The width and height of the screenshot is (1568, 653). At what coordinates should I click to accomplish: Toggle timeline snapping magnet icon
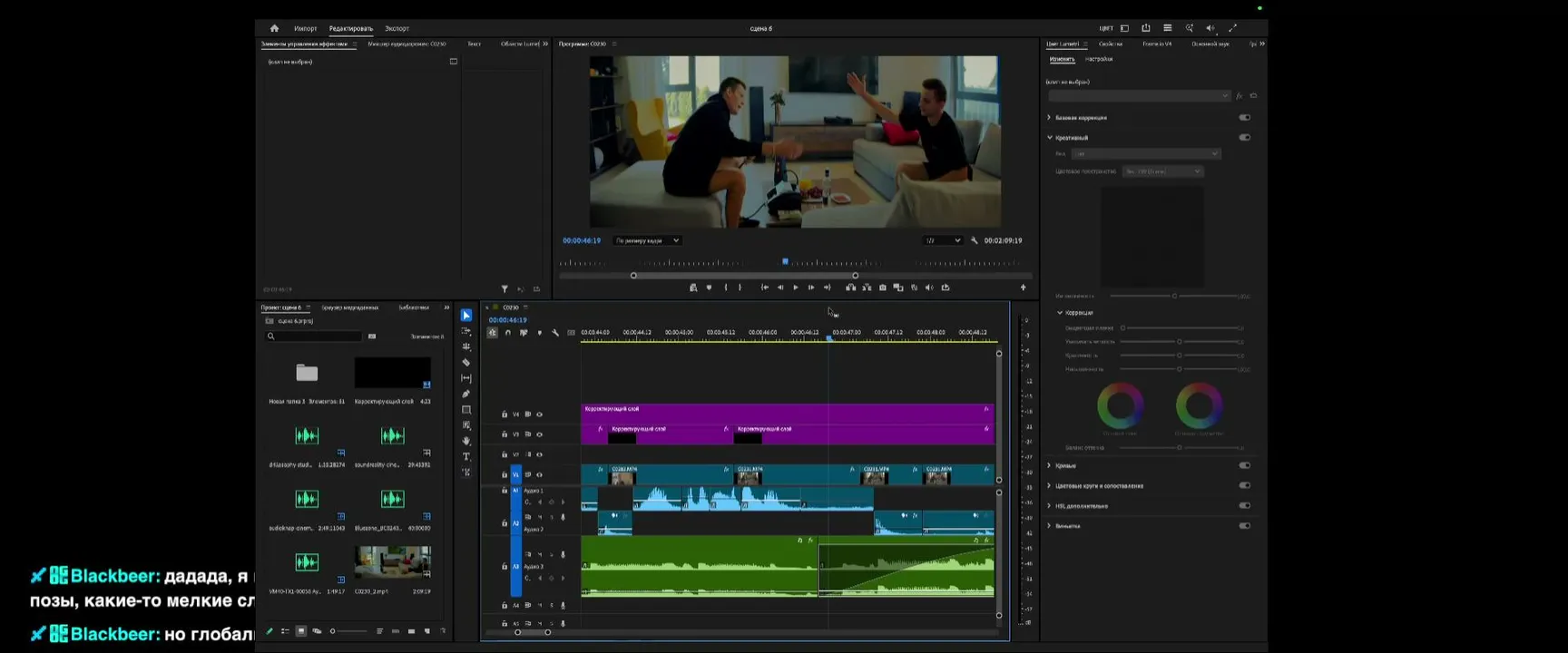pos(507,333)
